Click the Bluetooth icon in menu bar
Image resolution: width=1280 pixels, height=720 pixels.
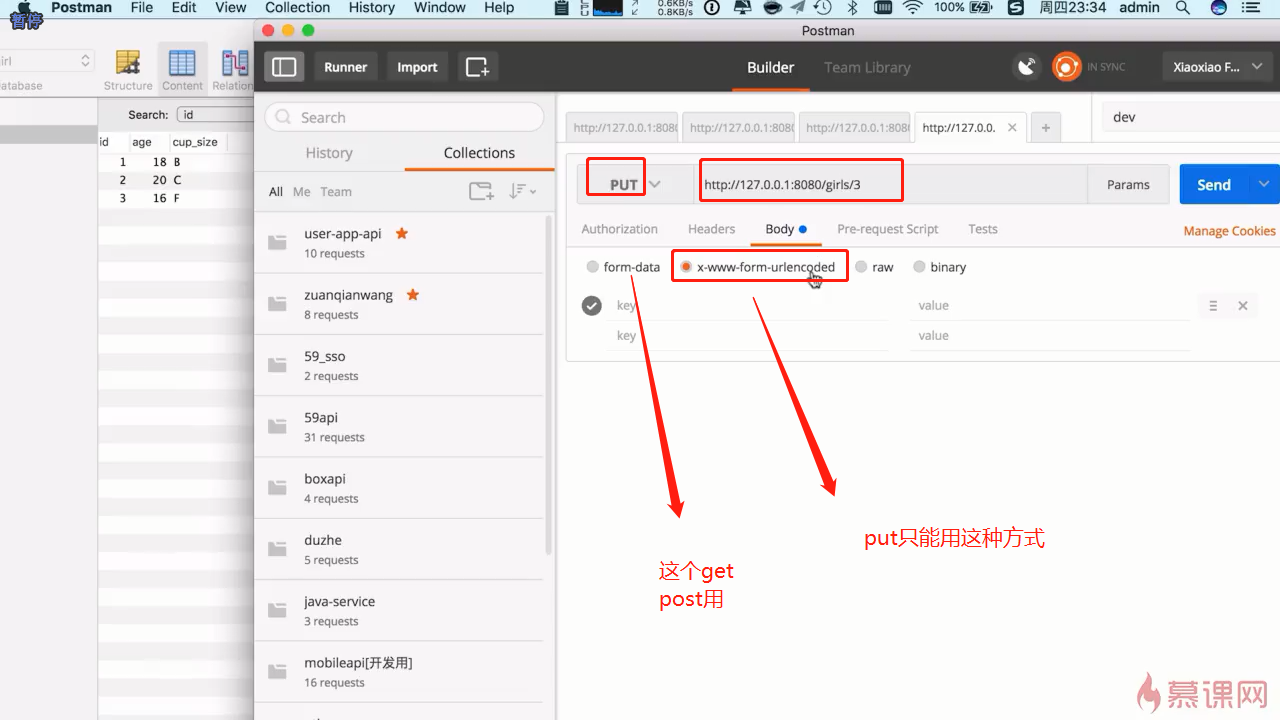(853, 8)
